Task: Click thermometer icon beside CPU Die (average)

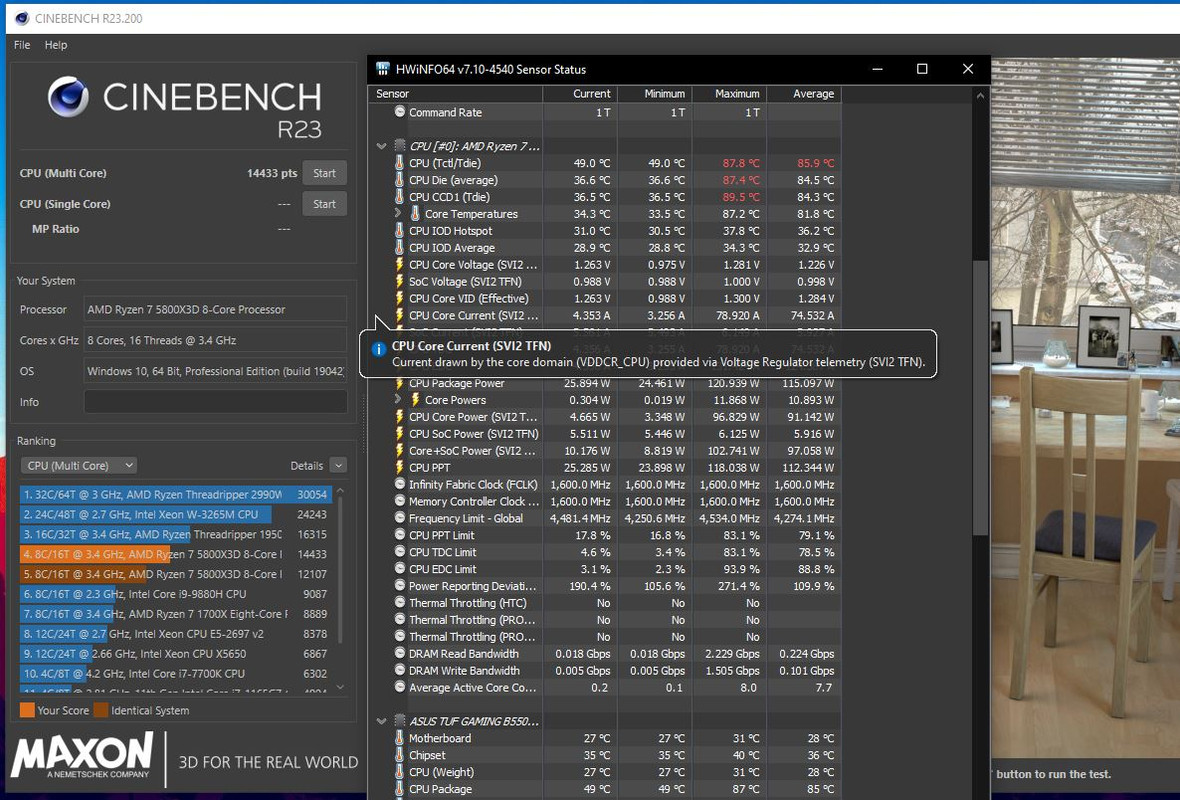Action: click(x=400, y=180)
